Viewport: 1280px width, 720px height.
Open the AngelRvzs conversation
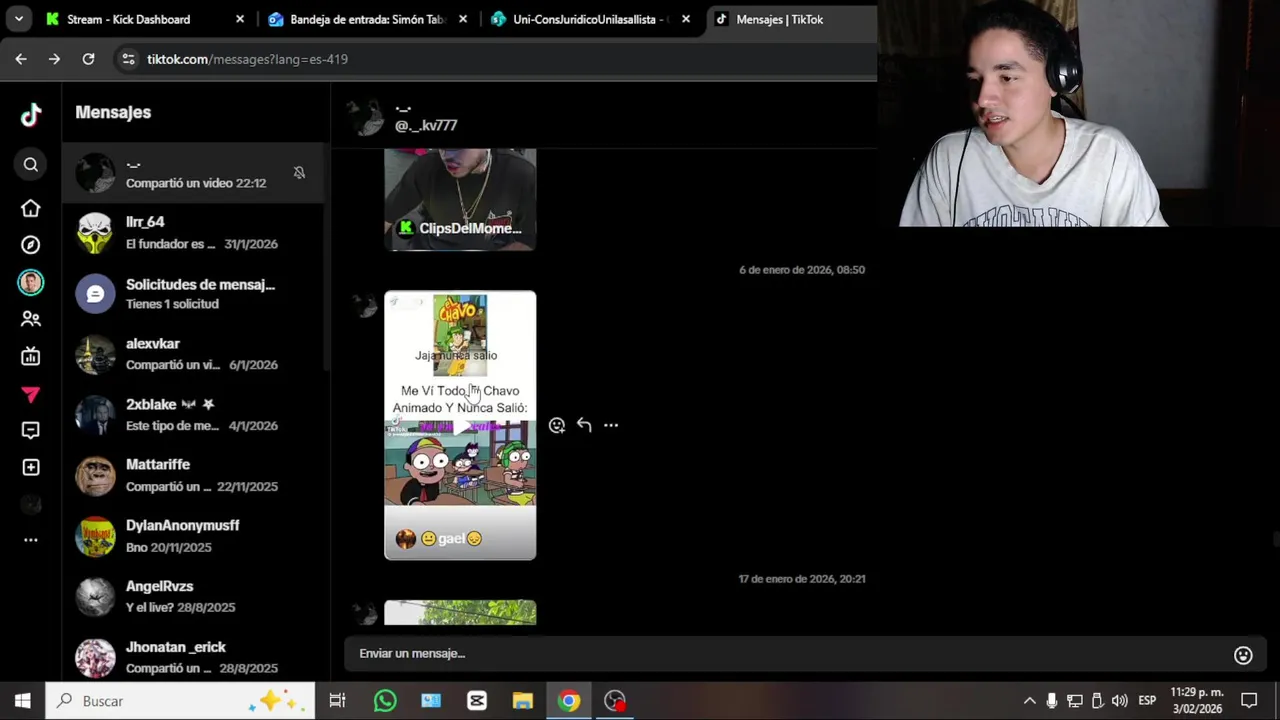[x=195, y=597]
